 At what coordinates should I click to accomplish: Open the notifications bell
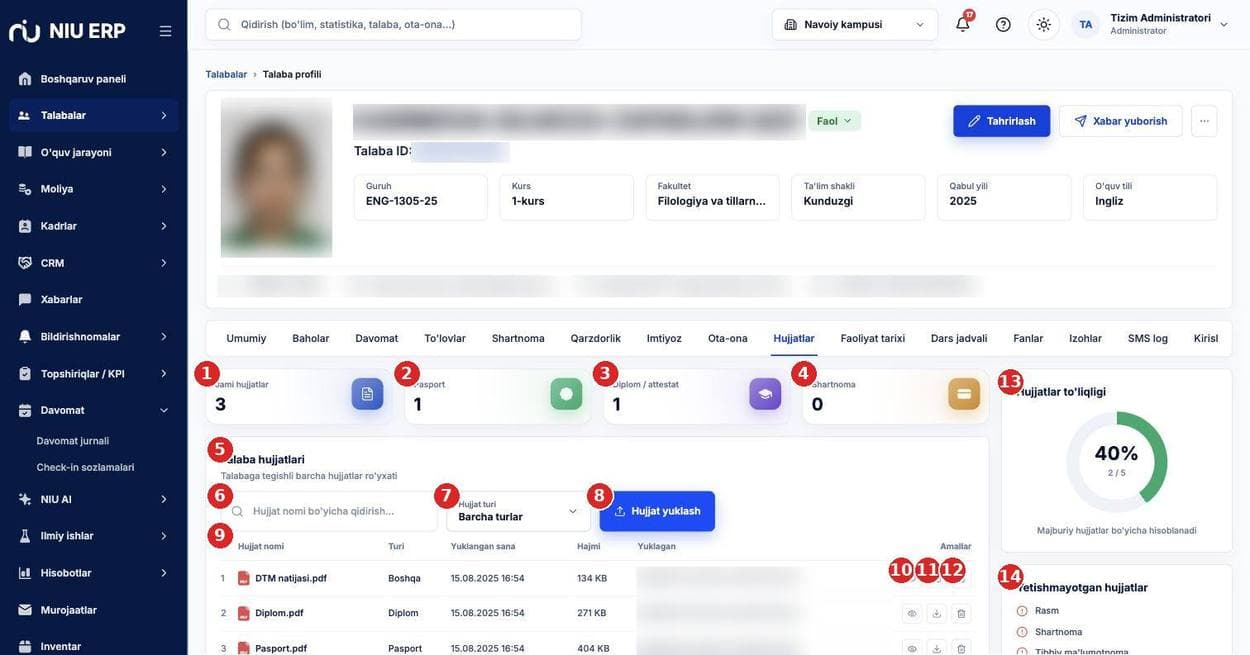963,24
